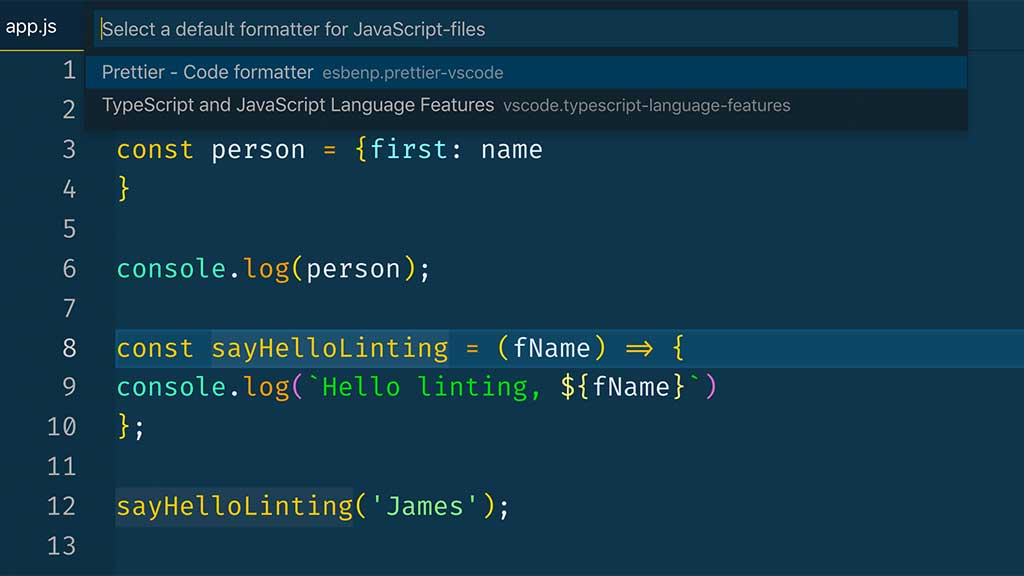The width and height of the screenshot is (1024, 576).
Task: Click the fName parameter on line 8
Action: point(552,348)
